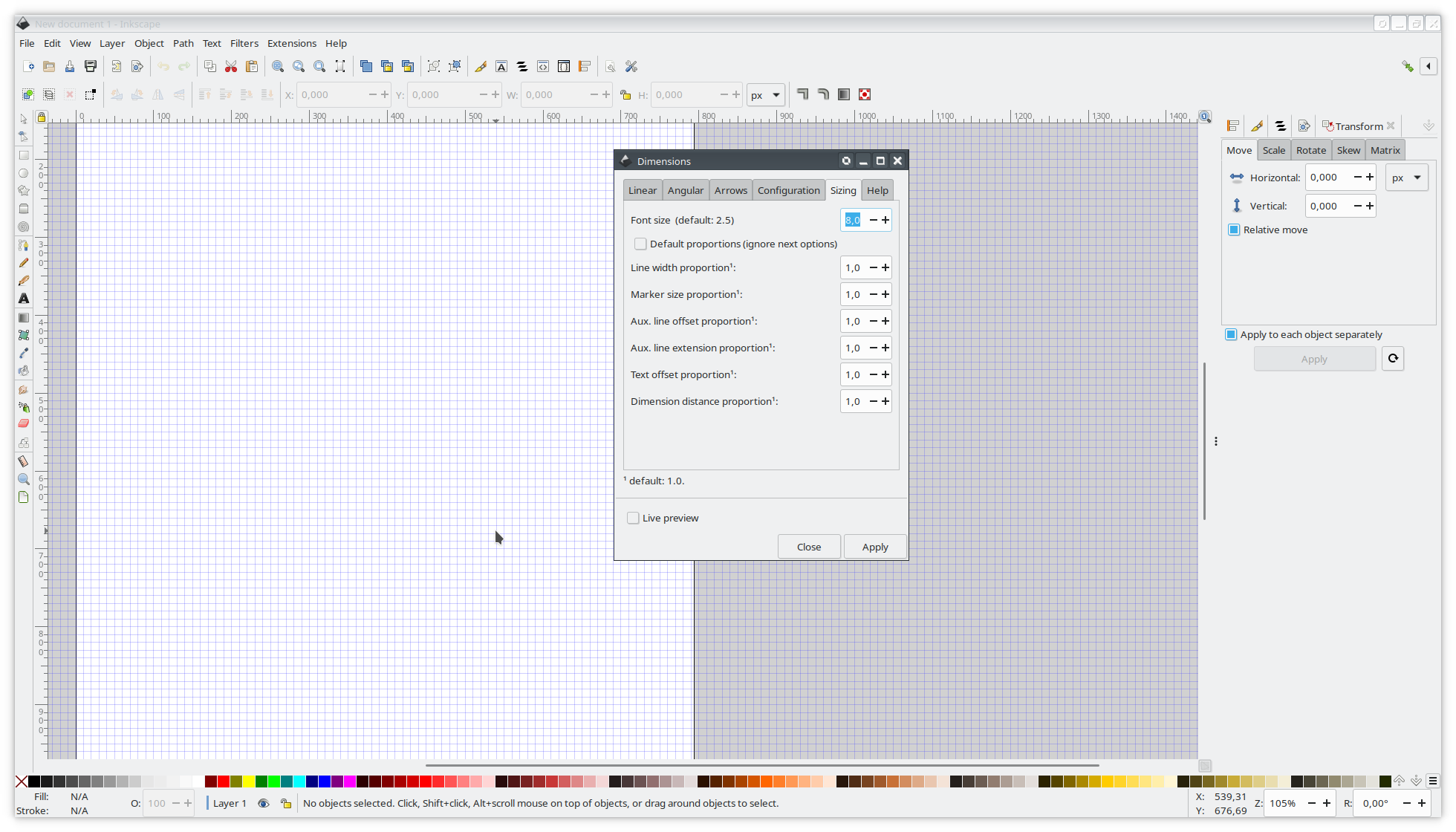Open the Extensions menu
Viewport: 1456px width, 832px height.
291,44
